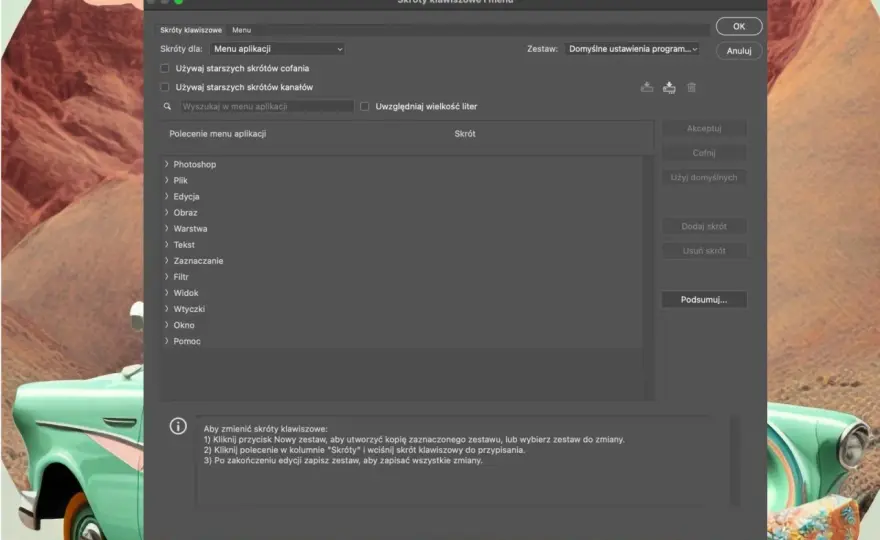The height and width of the screenshot is (540, 880).
Task: Check Uwzględniaj wielkość liter option
Action: coord(365,106)
